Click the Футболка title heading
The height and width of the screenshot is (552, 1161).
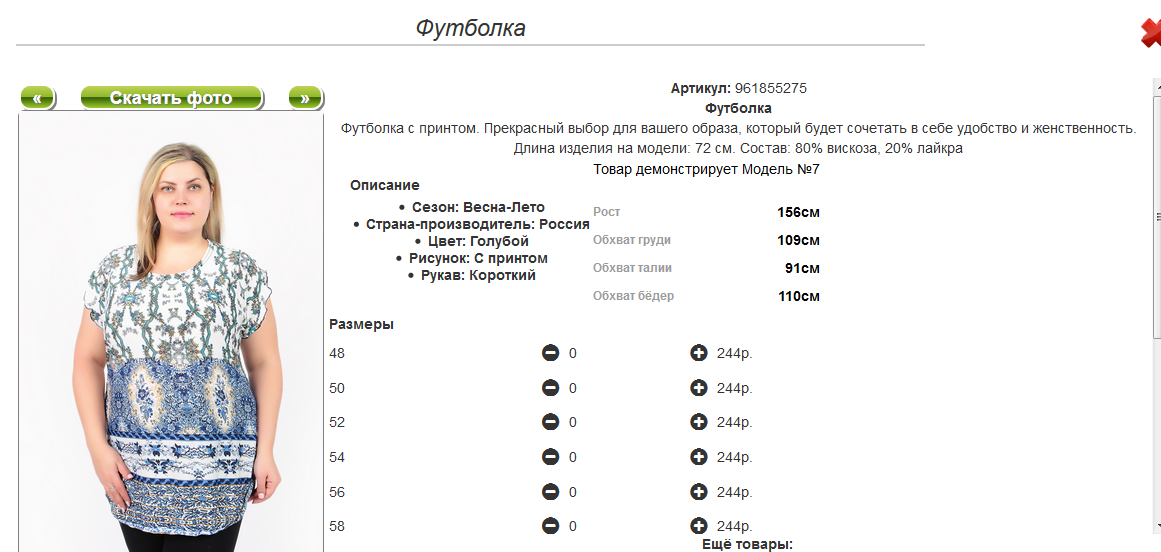pyautogui.click(x=470, y=28)
